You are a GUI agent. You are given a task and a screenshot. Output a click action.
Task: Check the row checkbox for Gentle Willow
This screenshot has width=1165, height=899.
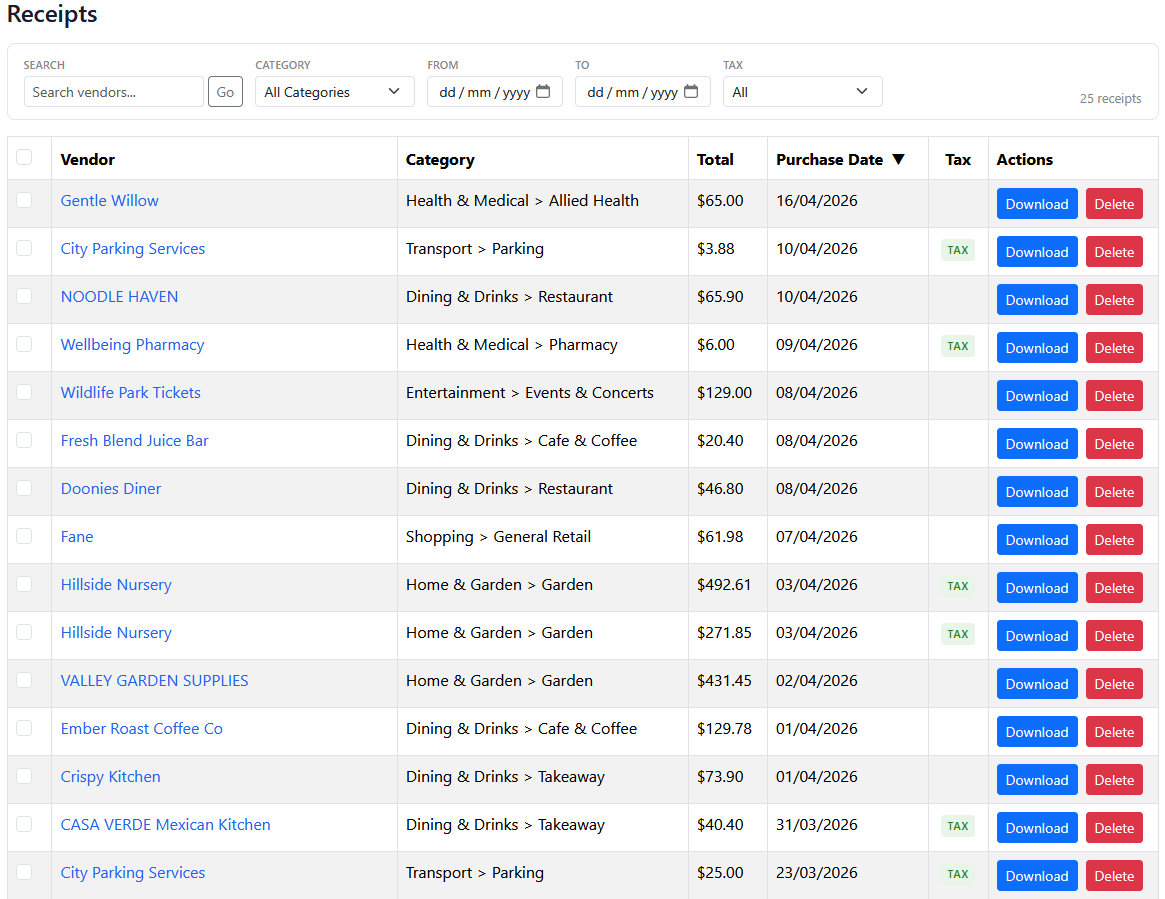26,200
